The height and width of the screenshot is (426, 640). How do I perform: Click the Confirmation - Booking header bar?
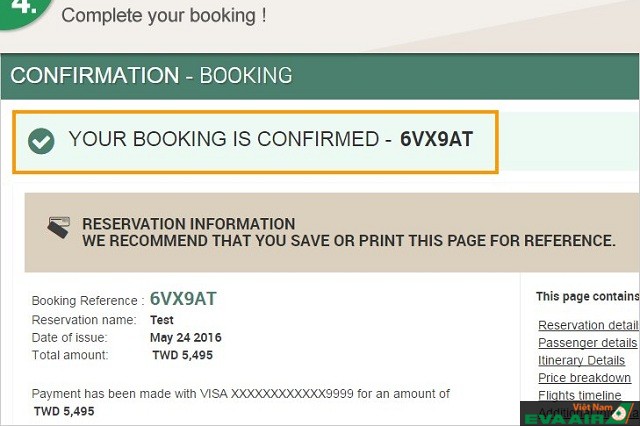tap(320, 76)
